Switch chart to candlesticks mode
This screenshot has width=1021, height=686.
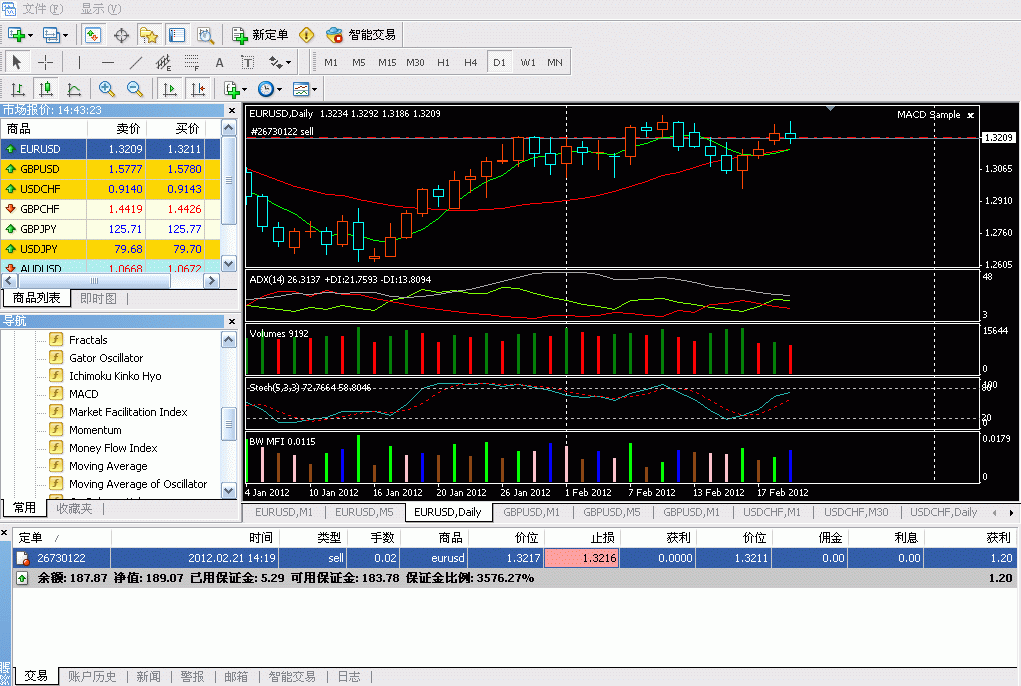pyautogui.click(x=46, y=89)
